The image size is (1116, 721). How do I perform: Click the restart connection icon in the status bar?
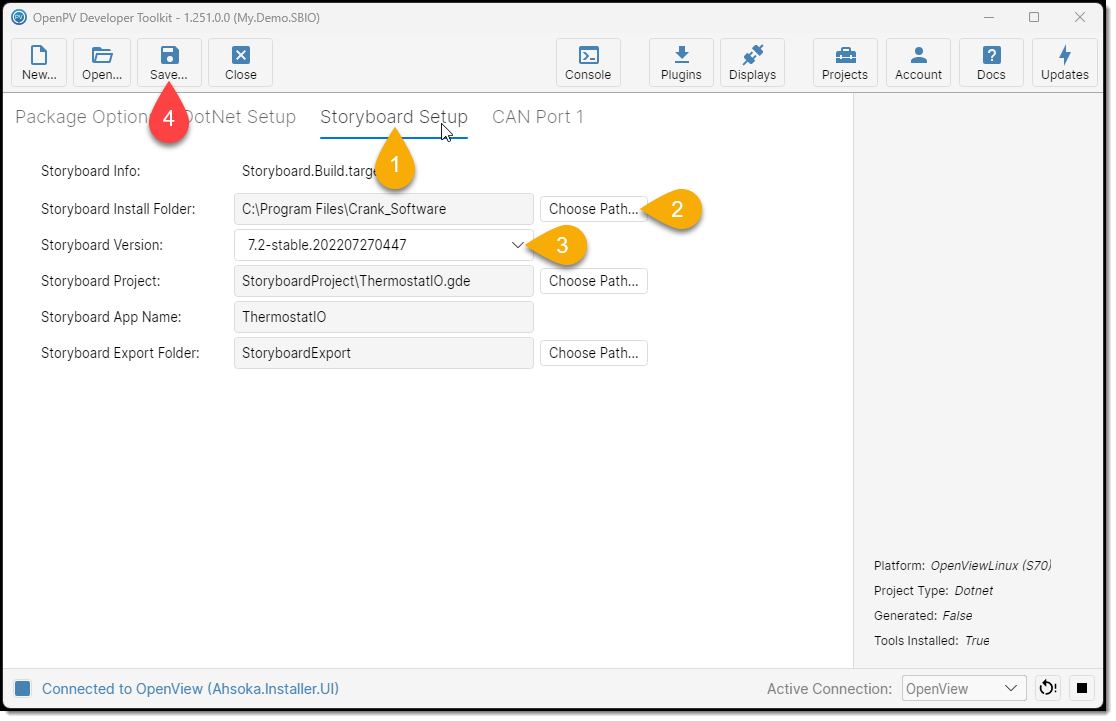tap(1048, 688)
